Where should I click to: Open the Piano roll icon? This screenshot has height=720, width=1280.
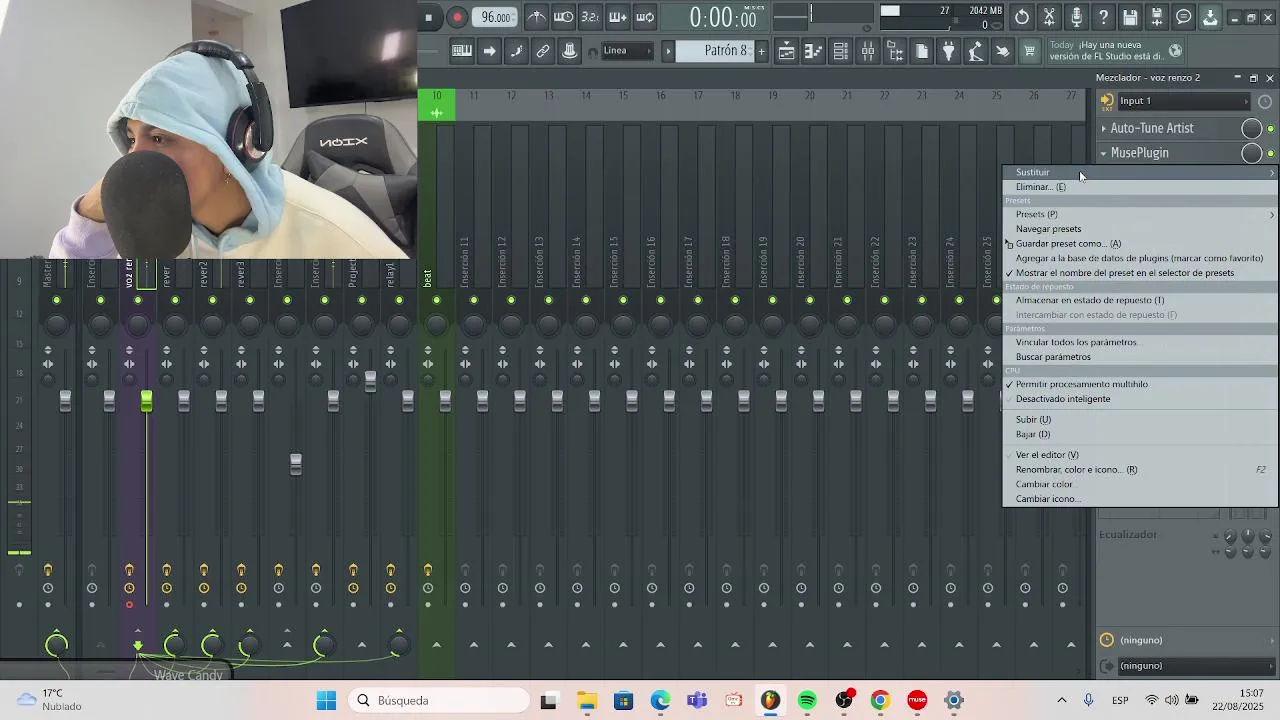pos(814,51)
